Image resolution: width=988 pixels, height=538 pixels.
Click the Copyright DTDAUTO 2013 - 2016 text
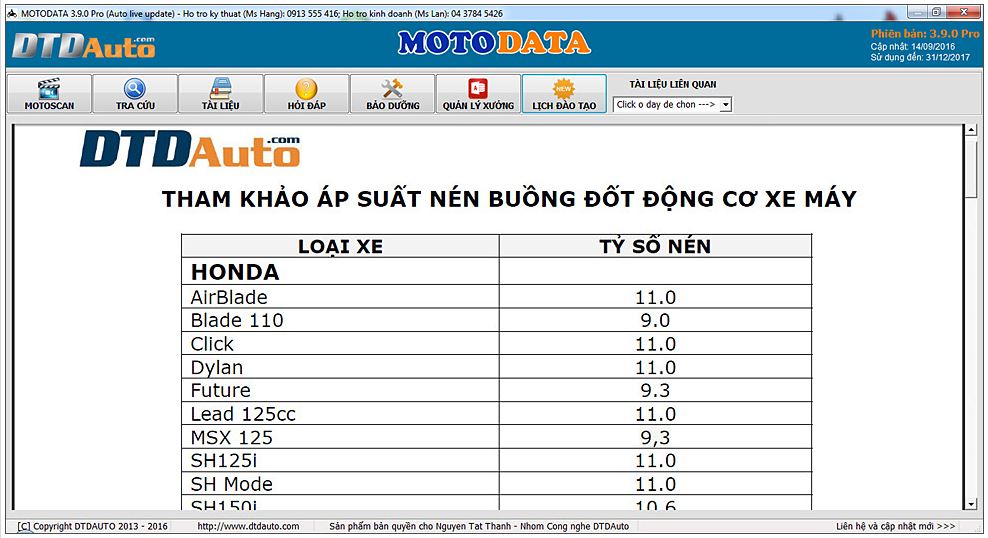click(93, 526)
